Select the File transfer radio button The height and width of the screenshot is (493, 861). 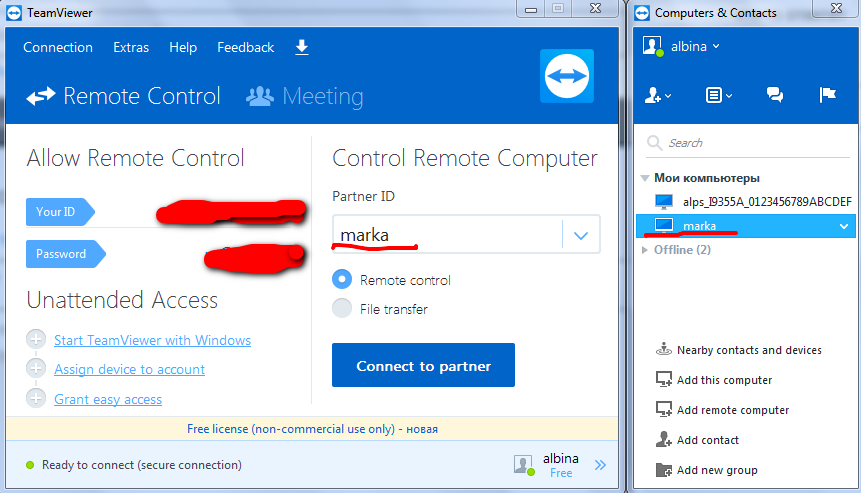[342, 309]
